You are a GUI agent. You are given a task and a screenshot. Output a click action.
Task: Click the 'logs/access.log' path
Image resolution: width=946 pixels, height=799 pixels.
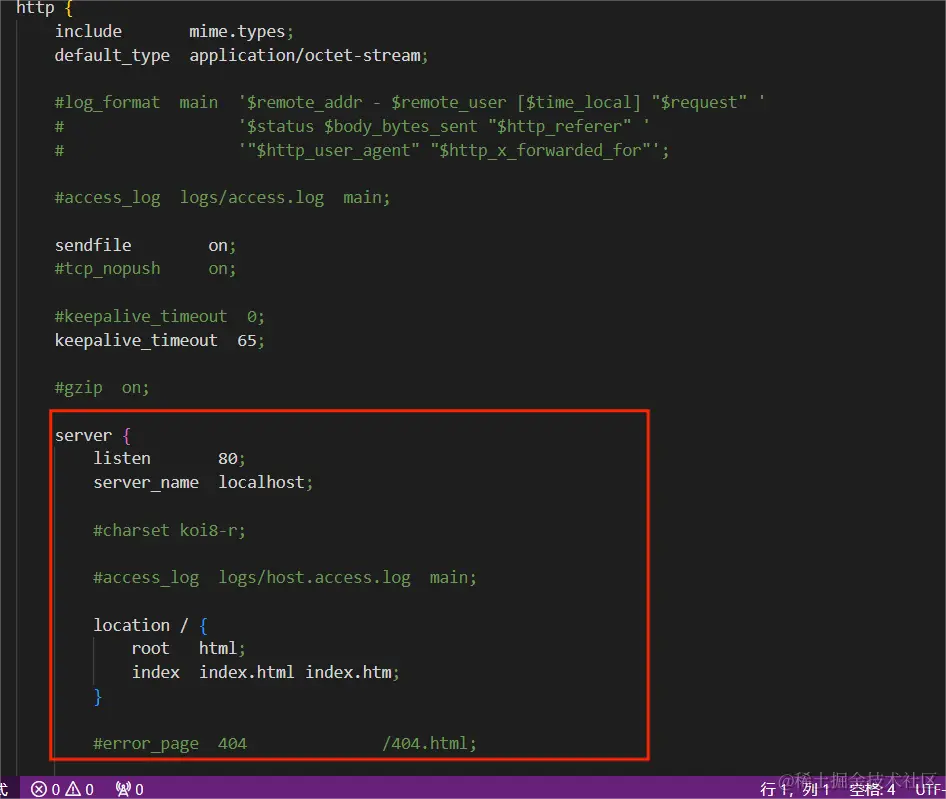click(252, 198)
